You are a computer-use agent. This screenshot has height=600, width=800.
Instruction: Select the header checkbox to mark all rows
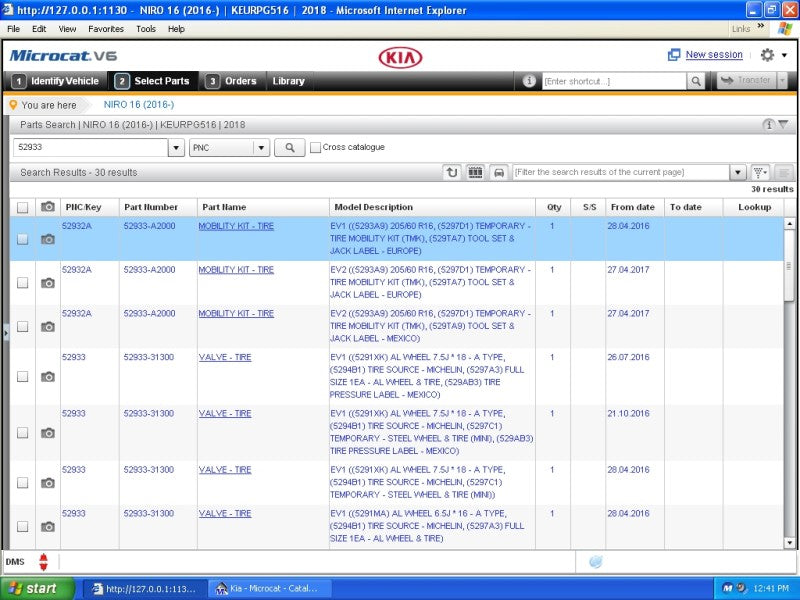click(x=22, y=207)
